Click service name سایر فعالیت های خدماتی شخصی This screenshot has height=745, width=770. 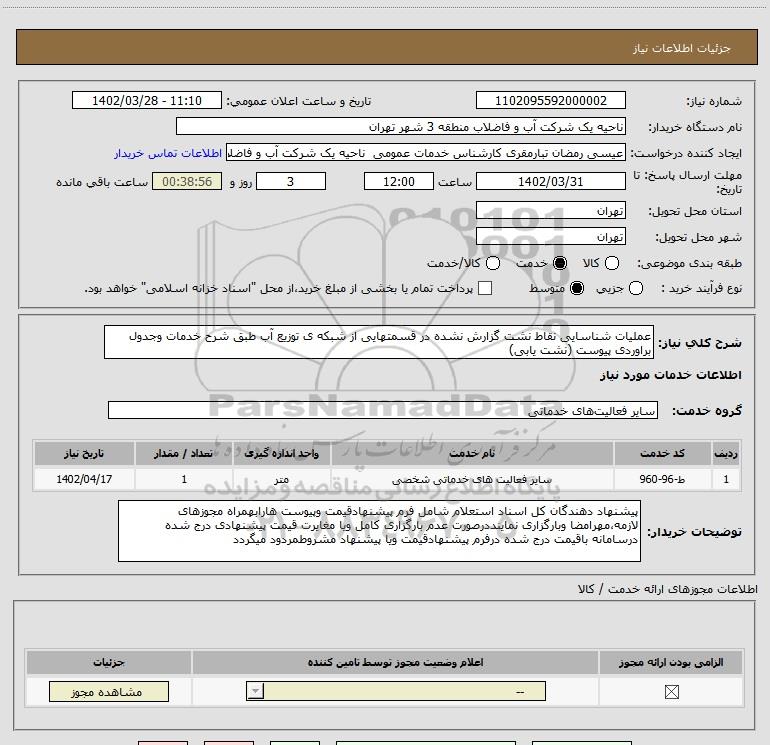click(472, 479)
